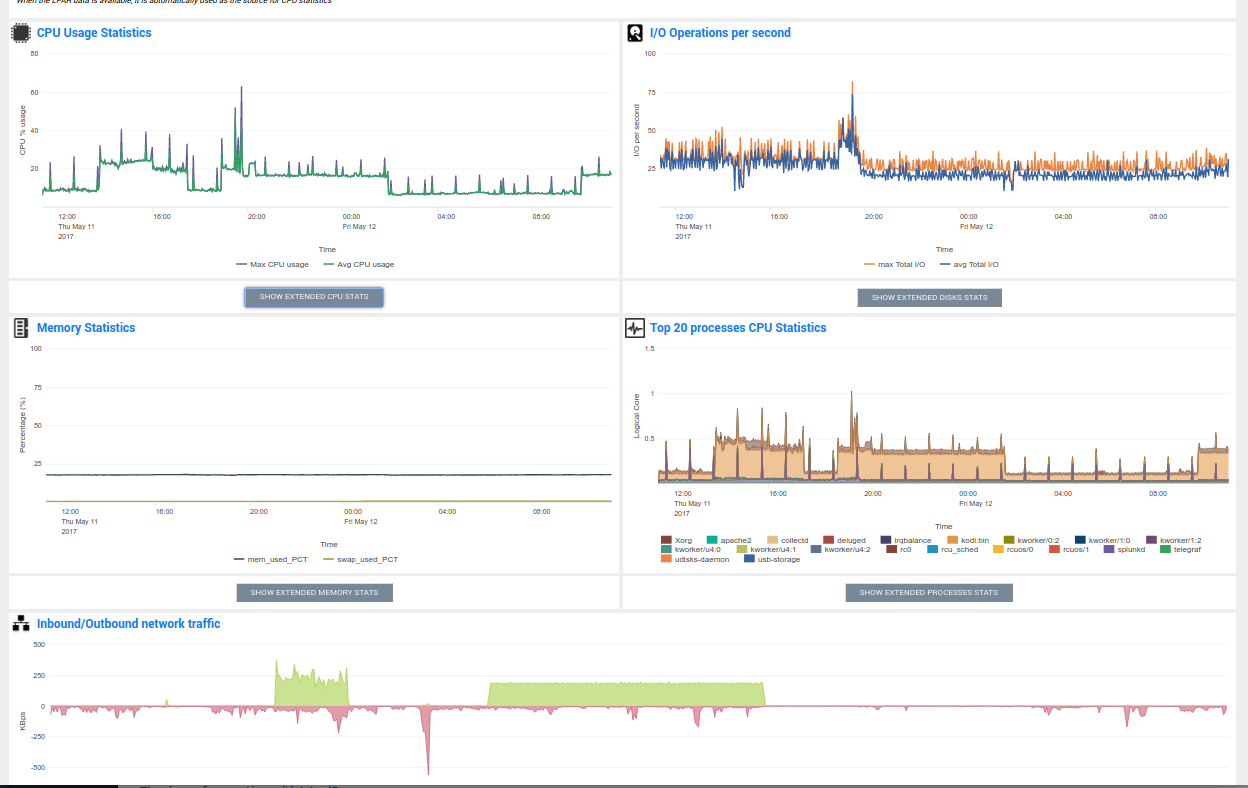Expand the Show Extended Disks Stats section
This screenshot has width=1248, height=788.
tap(929, 298)
